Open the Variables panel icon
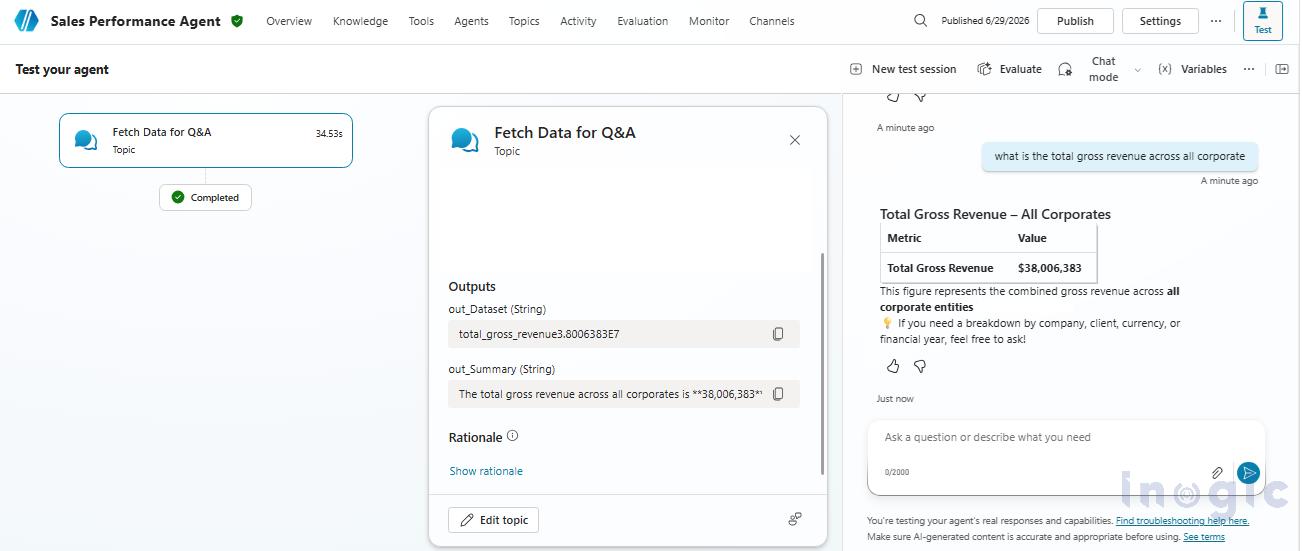 [1165, 69]
